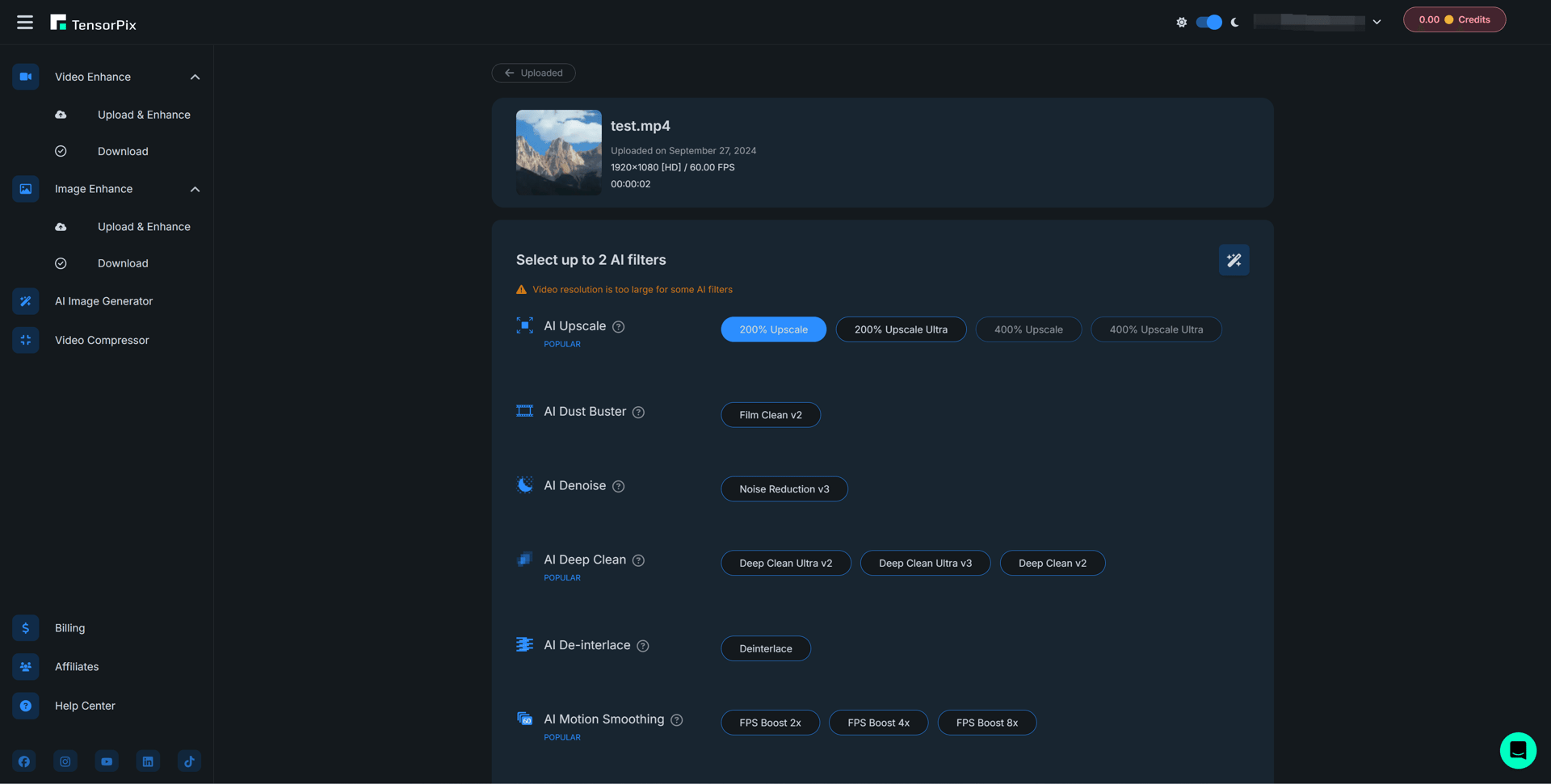Go to AI Image Generator
Viewport: 1551px width, 784px height.
[103, 301]
